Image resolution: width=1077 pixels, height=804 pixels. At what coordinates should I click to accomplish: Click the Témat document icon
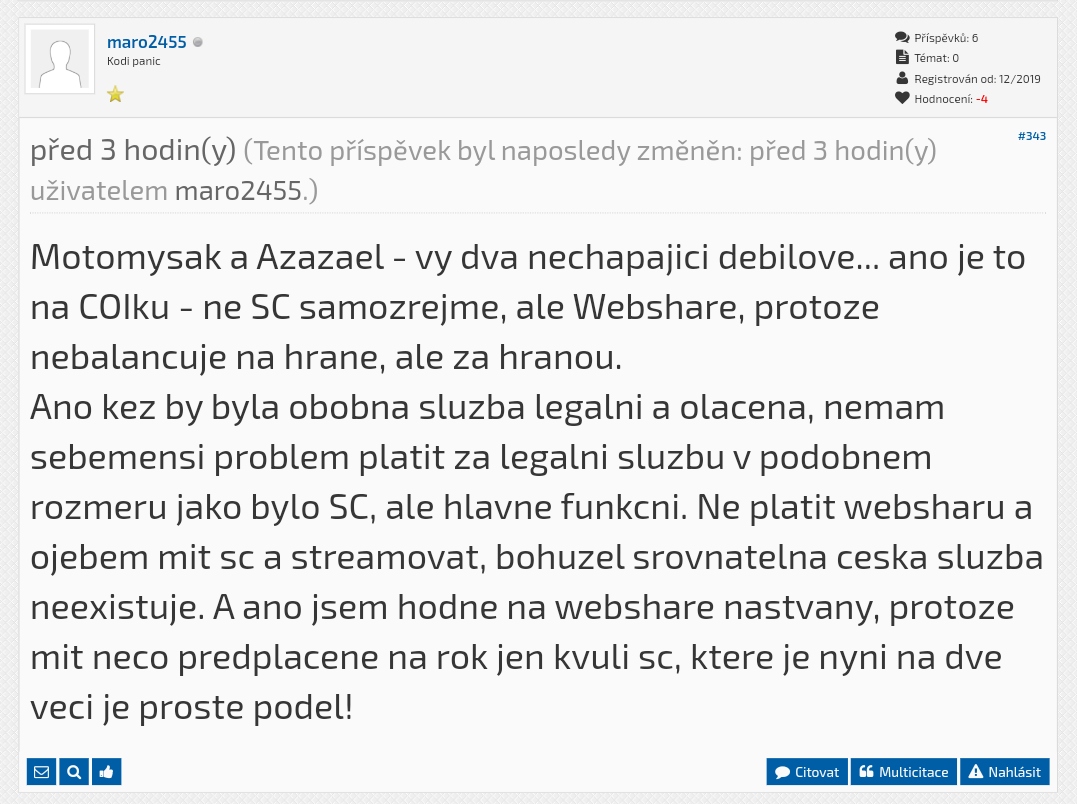pyautogui.click(x=902, y=58)
